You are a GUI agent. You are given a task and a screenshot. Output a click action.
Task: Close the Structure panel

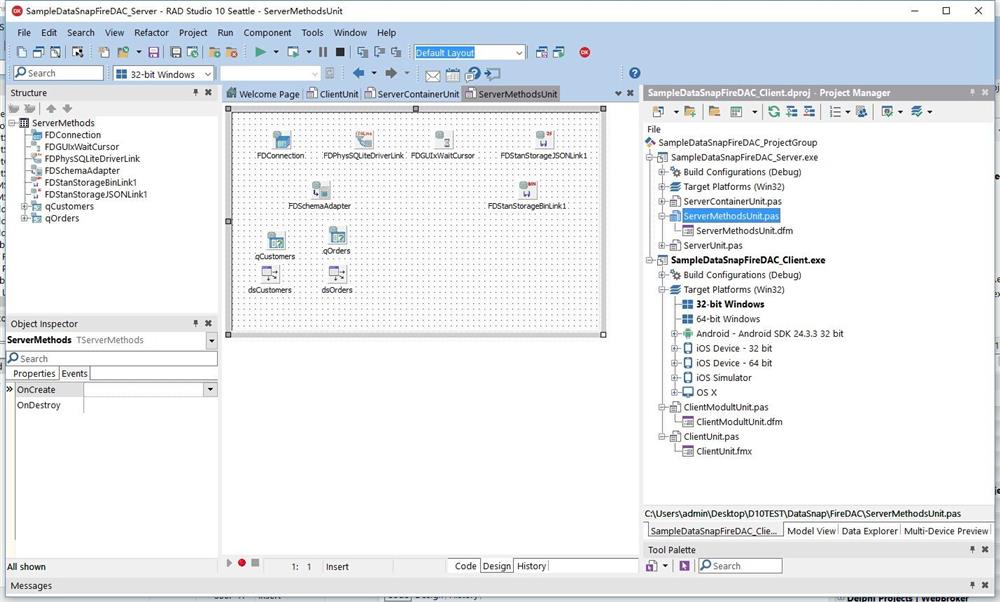tap(208, 92)
